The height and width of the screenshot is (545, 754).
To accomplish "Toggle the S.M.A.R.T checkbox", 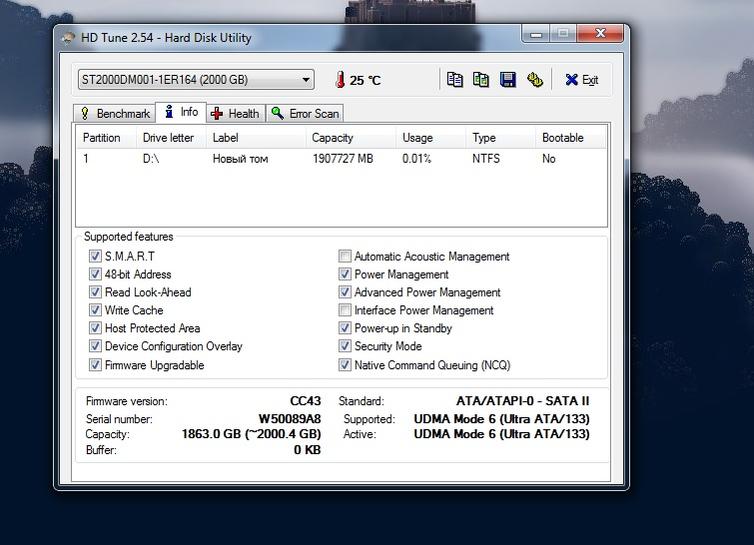I will (x=95, y=256).
